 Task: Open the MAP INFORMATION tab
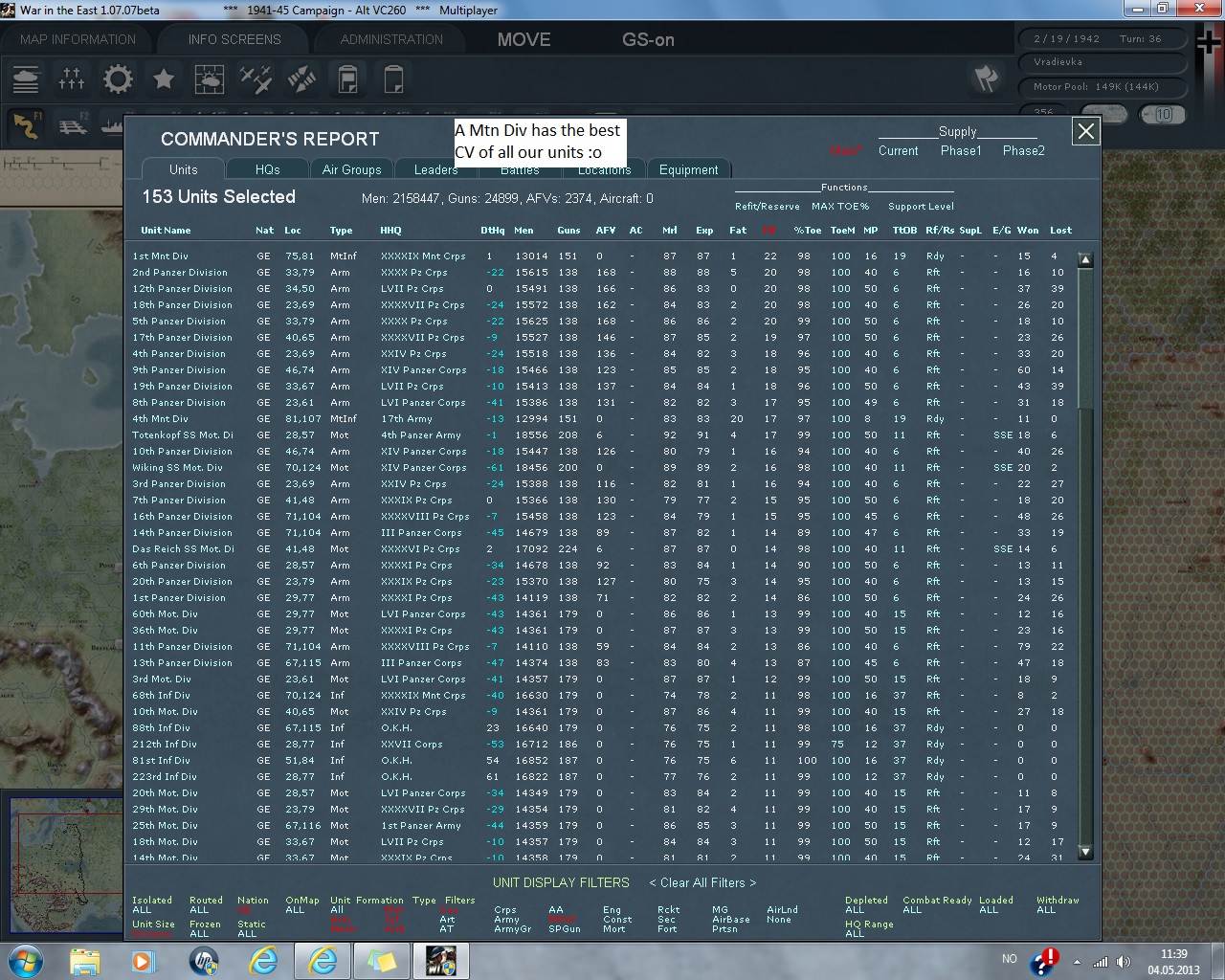click(x=78, y=39)
